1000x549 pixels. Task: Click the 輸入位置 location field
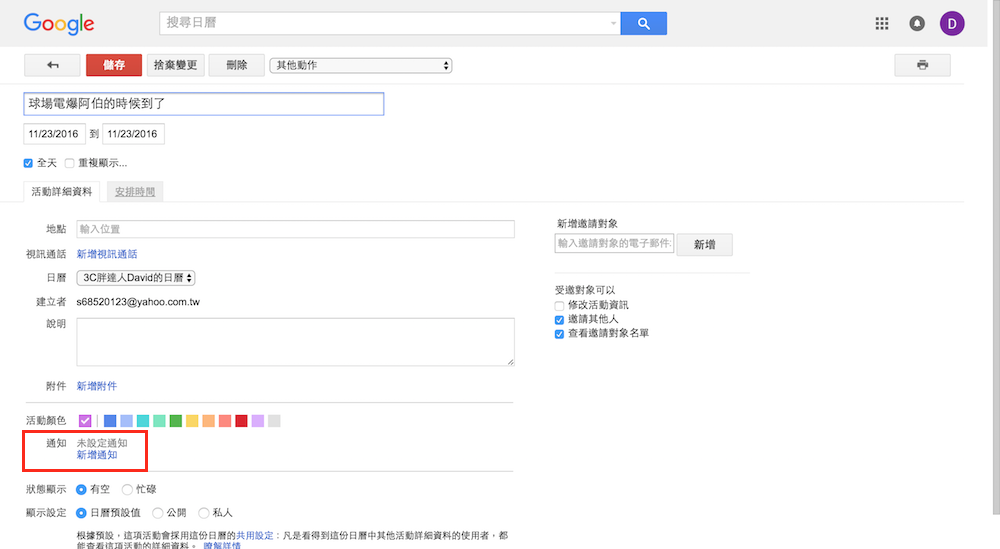295,229
